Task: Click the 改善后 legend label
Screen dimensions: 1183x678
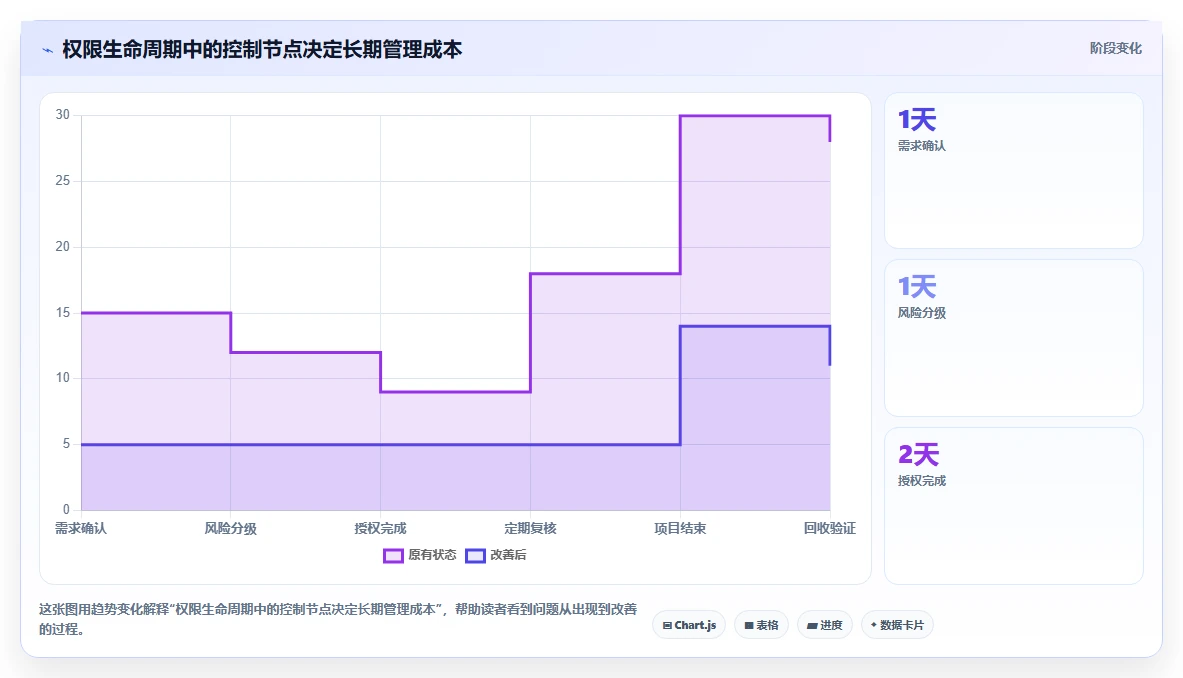Action: [509, 555]
